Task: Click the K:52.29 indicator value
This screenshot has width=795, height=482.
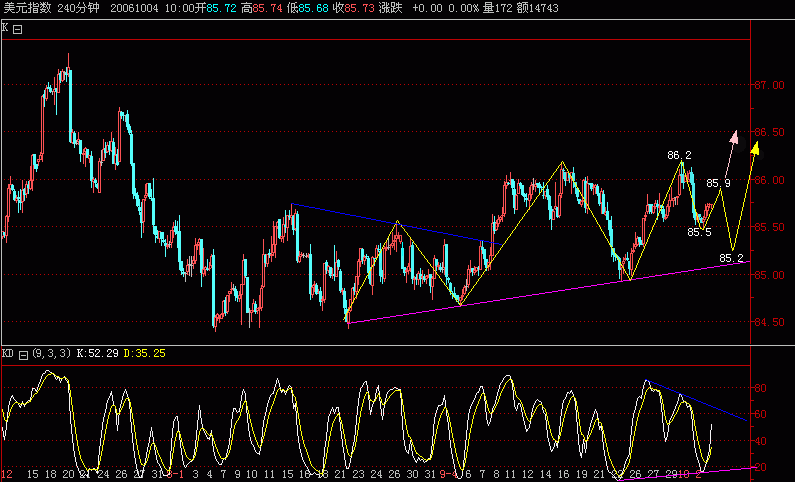Action: point(97,353)
